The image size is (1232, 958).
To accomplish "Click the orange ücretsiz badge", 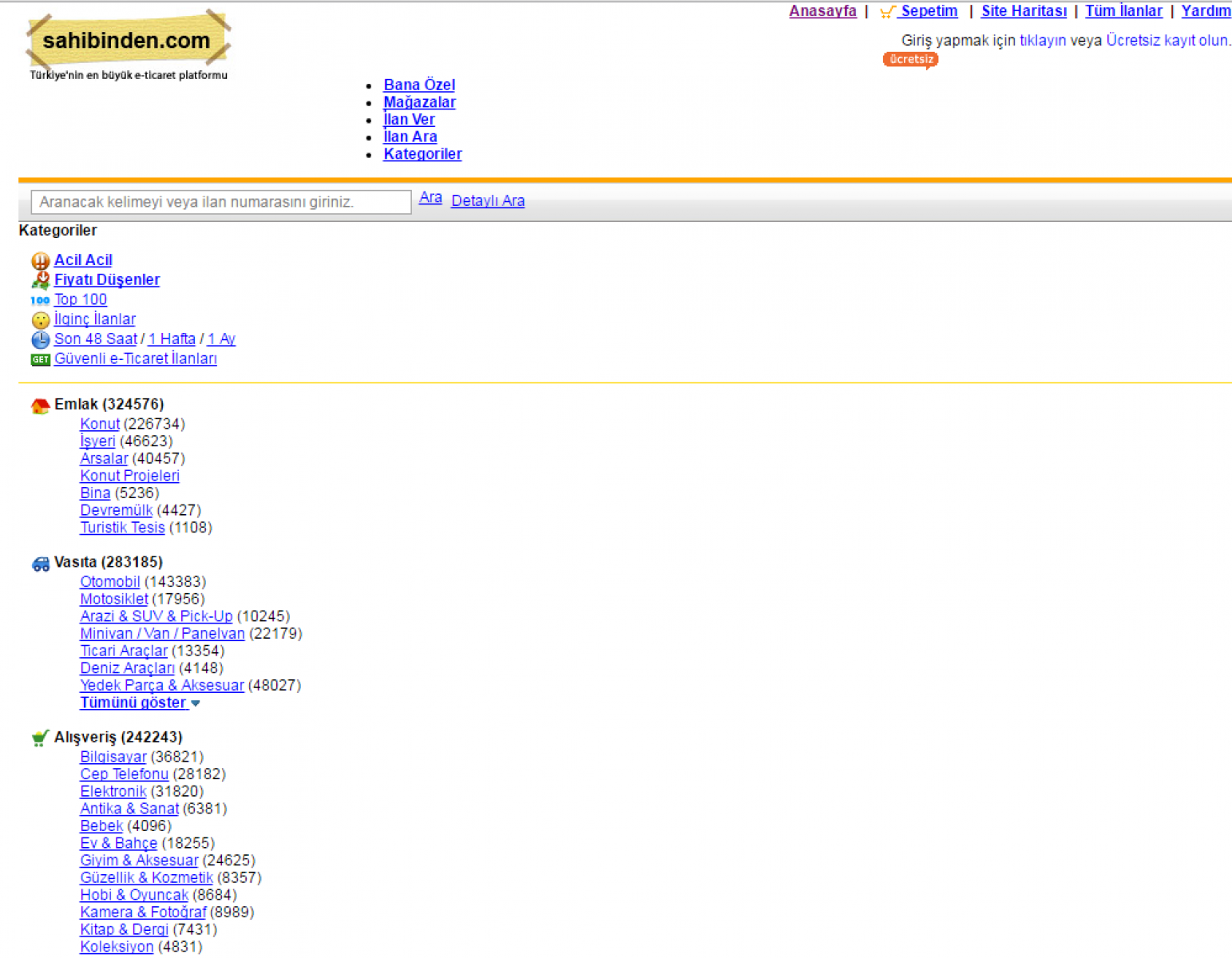I will [910, 60].
